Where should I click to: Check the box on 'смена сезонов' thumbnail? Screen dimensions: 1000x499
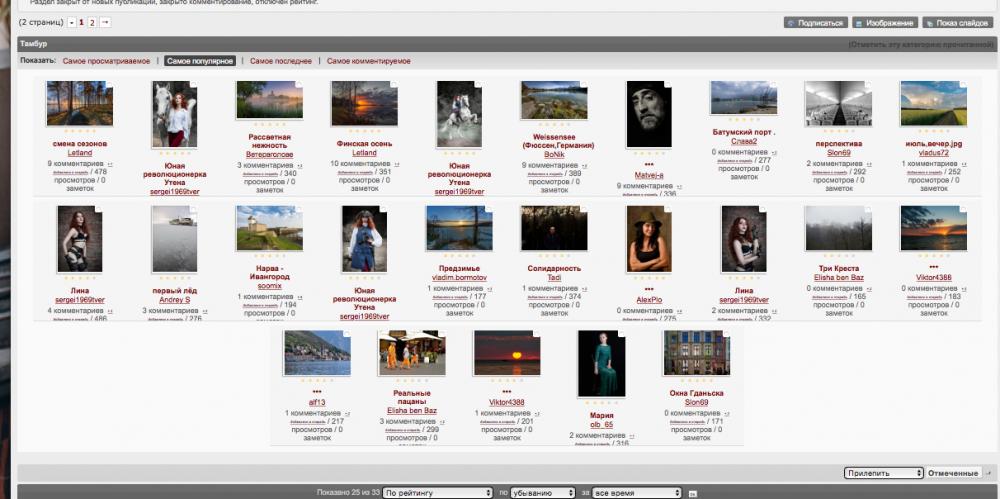[110, 84]
